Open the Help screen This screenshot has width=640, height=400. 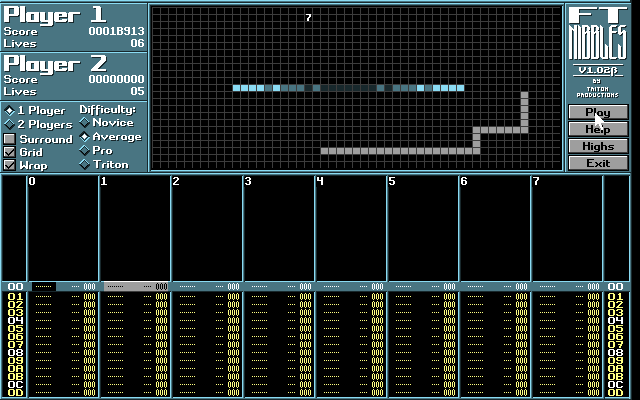598,129
